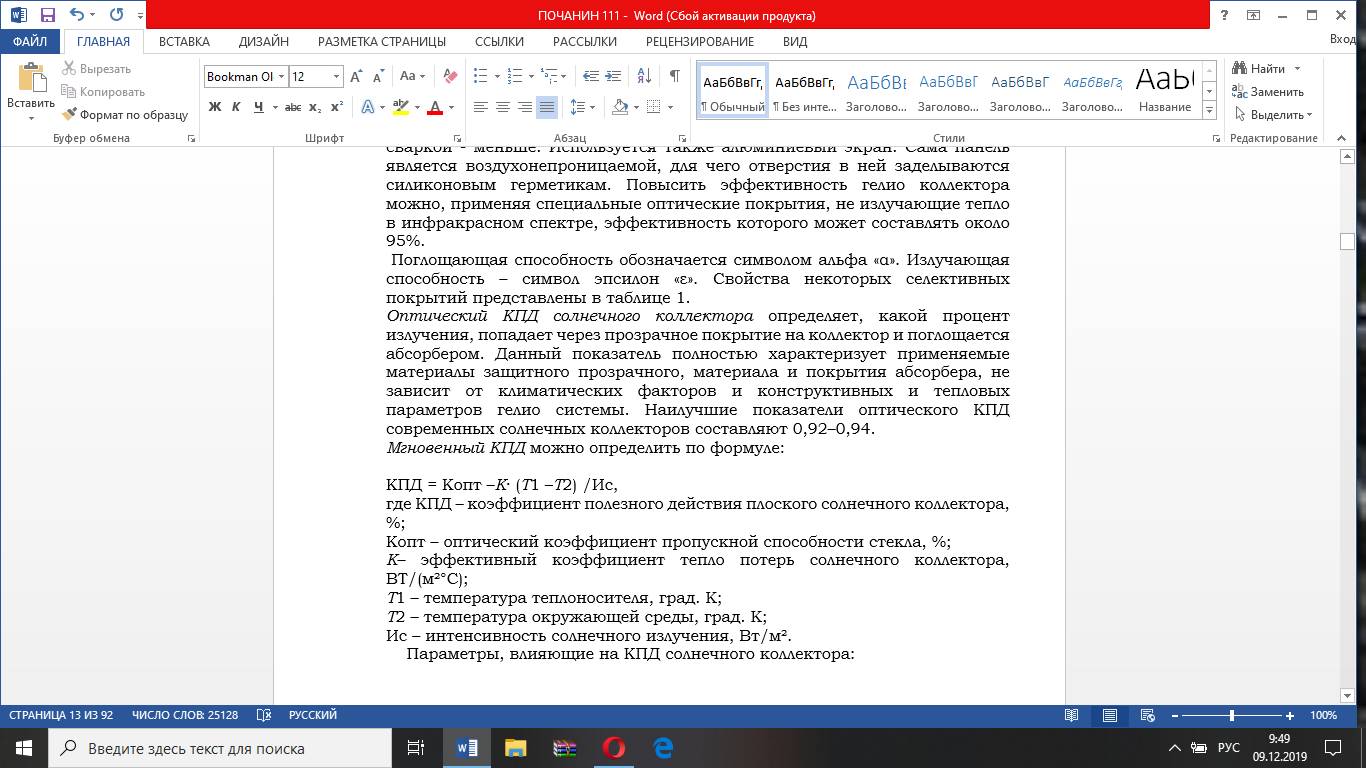Expand the font size dropdown showing 12
This screenshot has width=1366, height=768.
point(336,77)
